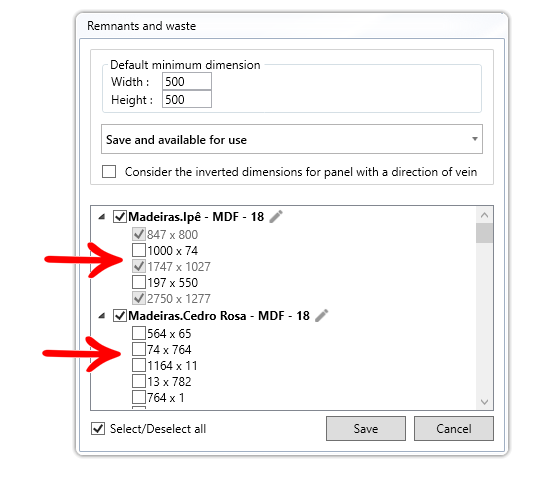Viewport: 533px width, 478px height.
Task: Click the Cancel button
Action: [454, 428]
